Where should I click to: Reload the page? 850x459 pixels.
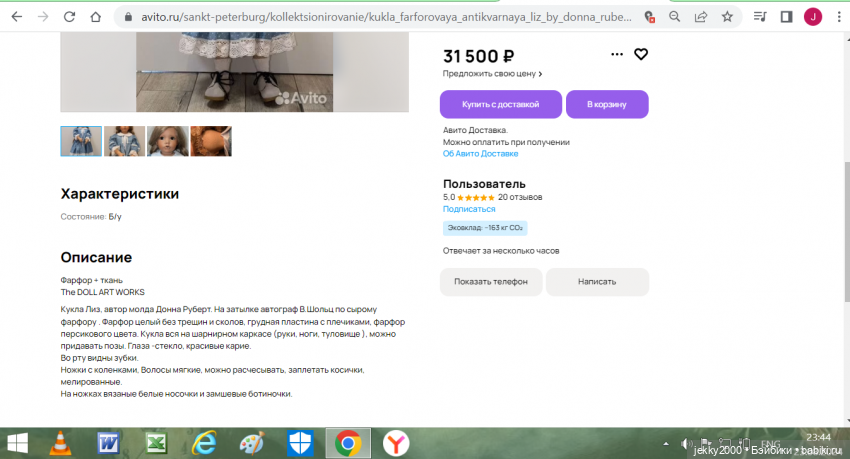(x=69, y=17)
